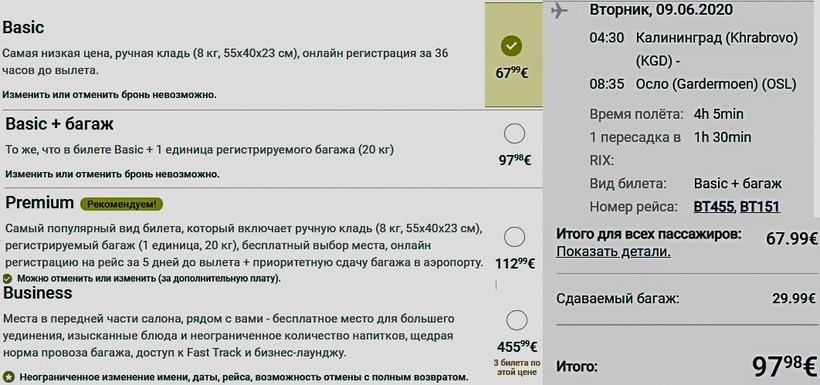Open flight number BT455 details
Image resolution: width=820 pixels, height=385 pixels.
pyautogui.click(x=713, y=207)
